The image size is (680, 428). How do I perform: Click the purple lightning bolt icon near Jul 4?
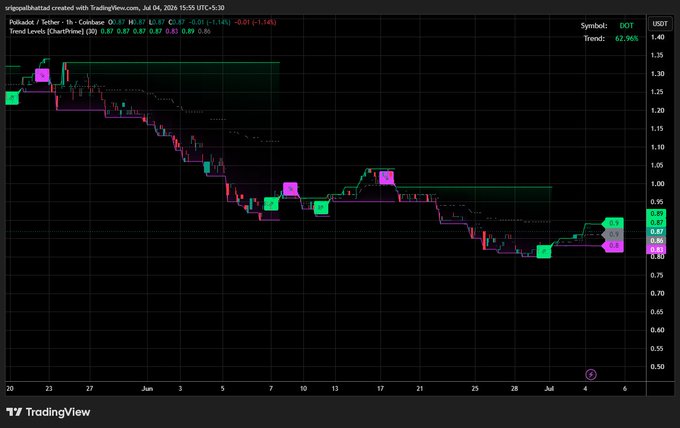[x=591, y=374]
